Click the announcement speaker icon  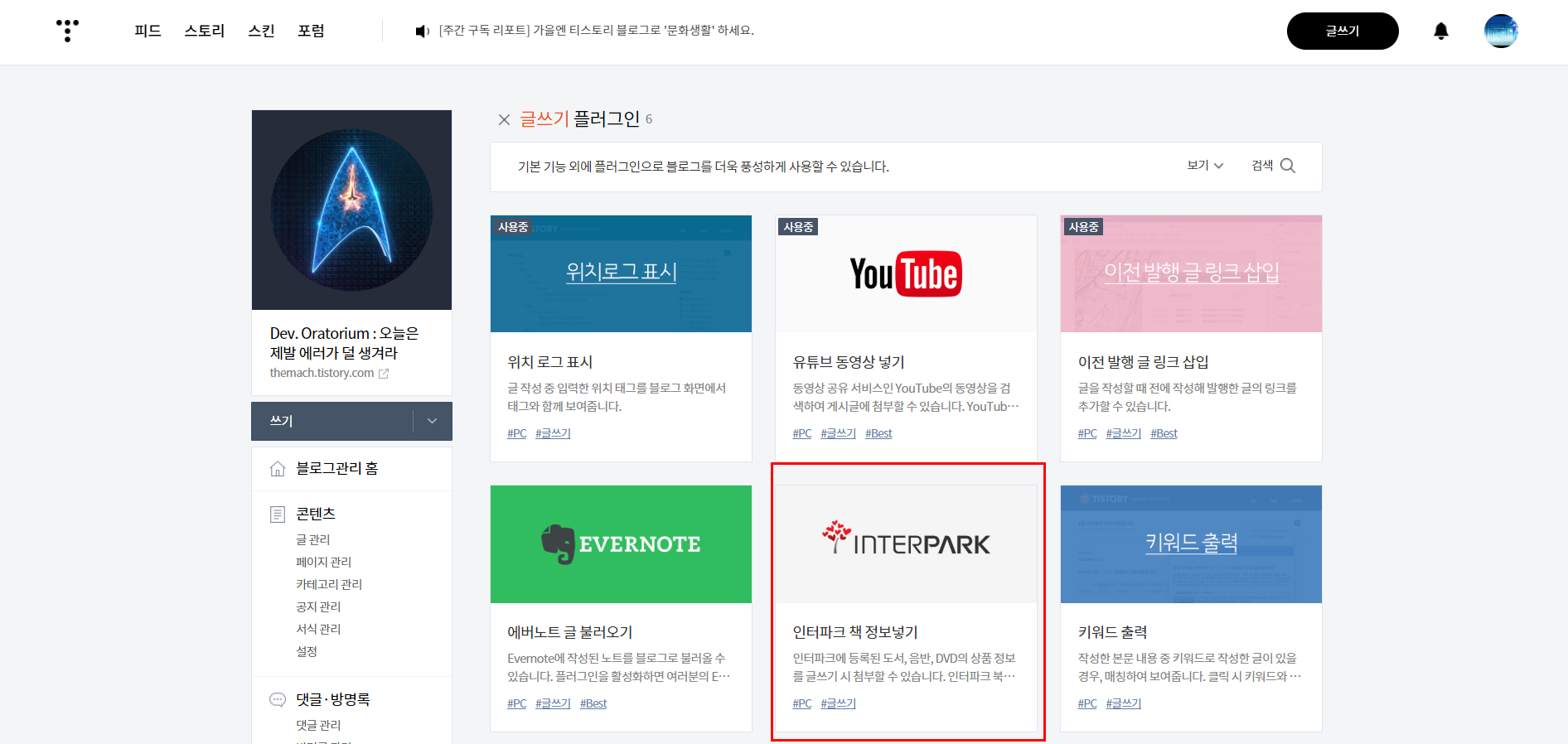click(422, 31)
